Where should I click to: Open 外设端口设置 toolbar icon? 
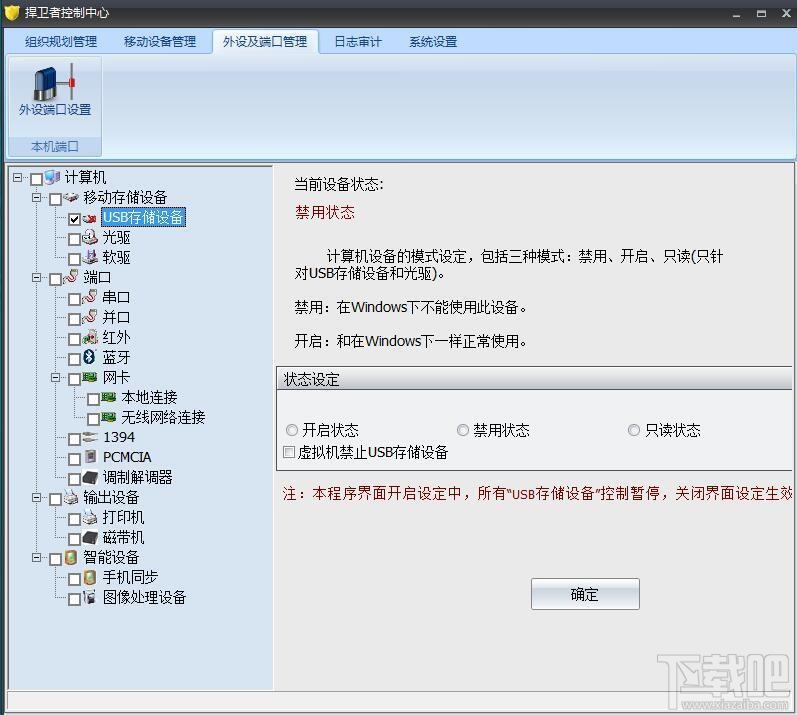(54, 90)
